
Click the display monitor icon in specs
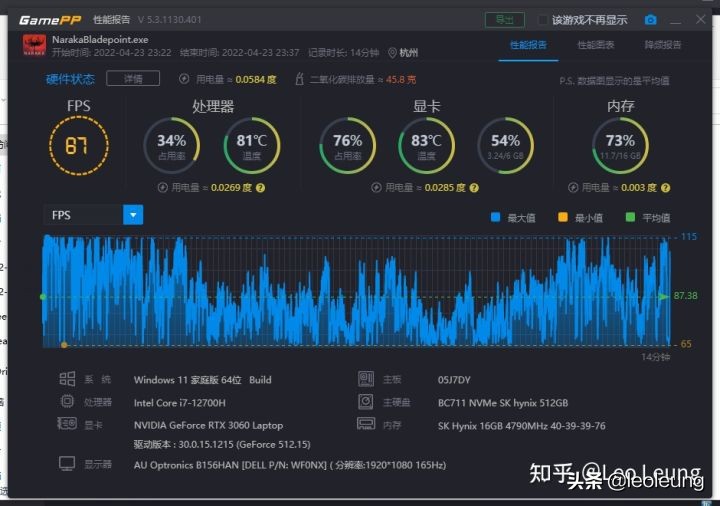pyautogui.click(x=67, y=464)
